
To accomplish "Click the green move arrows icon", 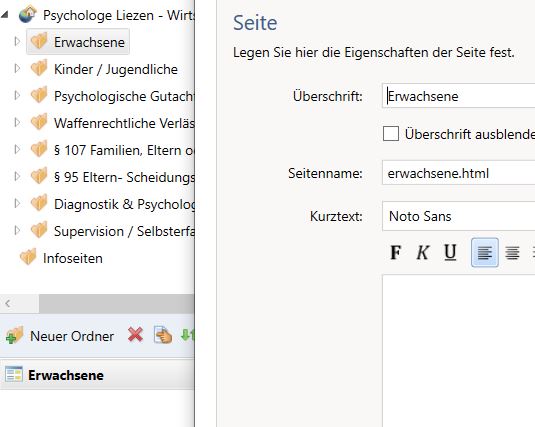I will coord(188,335).
